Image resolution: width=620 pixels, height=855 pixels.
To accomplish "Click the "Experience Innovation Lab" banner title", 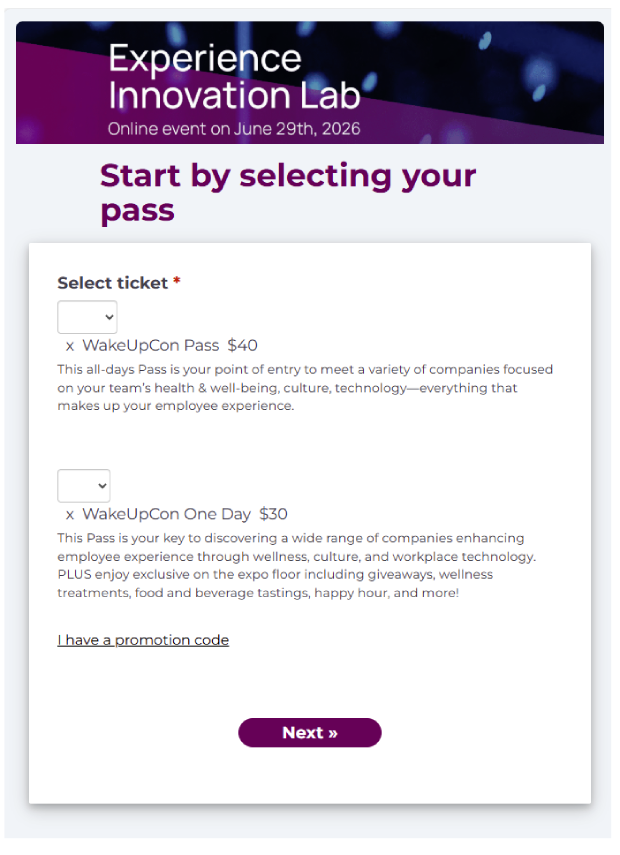I will (234, 77).
